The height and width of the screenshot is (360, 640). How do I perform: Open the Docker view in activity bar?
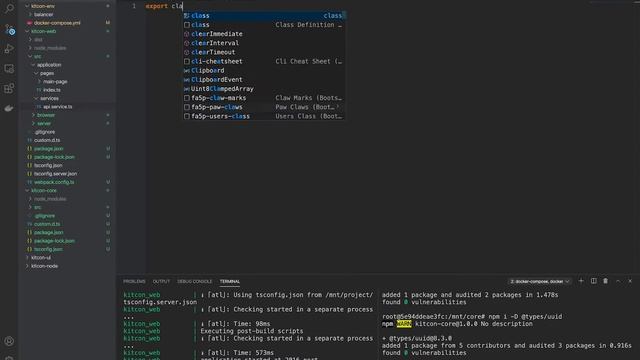pyautogui.click(x=9, y=108)
